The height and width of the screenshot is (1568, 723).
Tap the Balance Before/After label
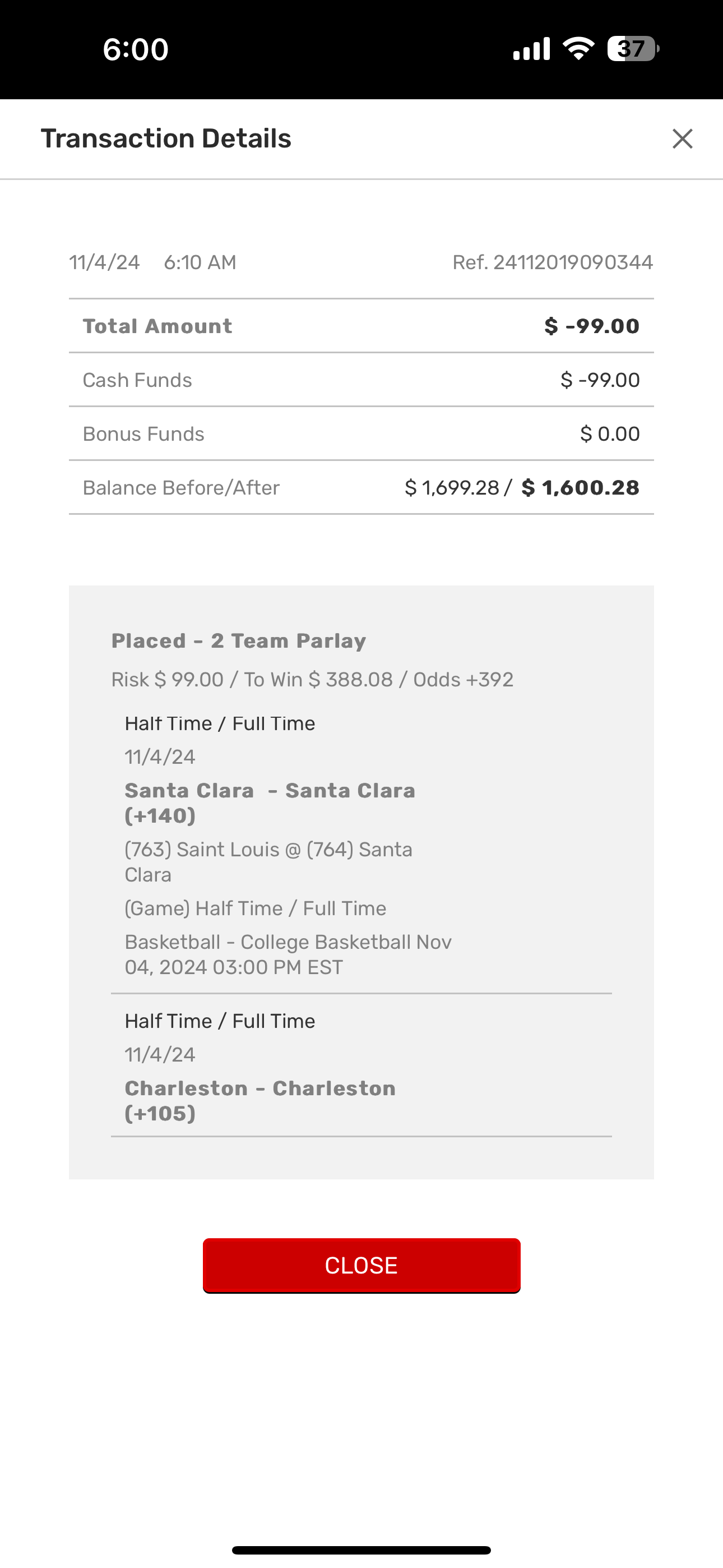click(x=182, y=487)
